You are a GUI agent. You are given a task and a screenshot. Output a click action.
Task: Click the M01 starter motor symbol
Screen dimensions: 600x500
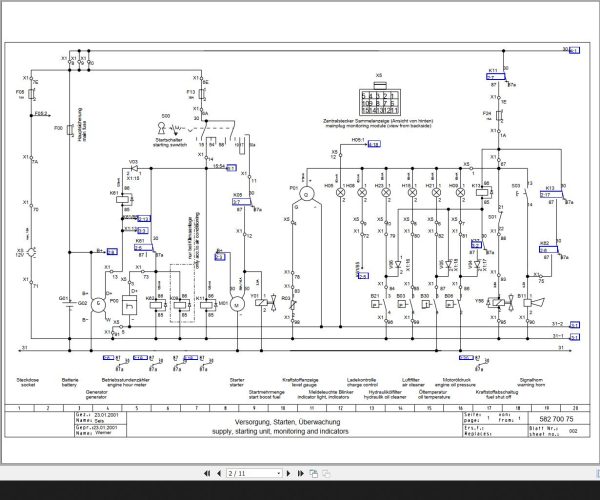[237, 305]
